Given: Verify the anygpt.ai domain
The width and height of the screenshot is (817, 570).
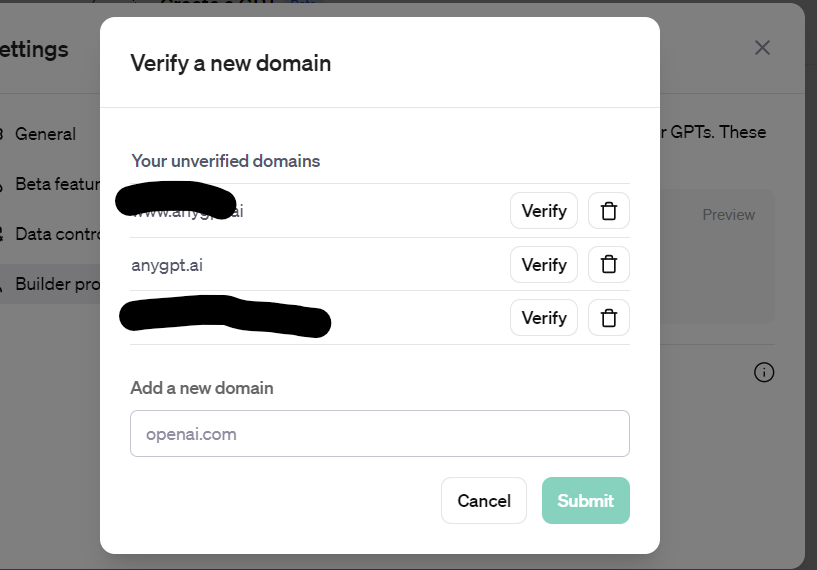Looking at the screenshot, I should tap(544, 265).
